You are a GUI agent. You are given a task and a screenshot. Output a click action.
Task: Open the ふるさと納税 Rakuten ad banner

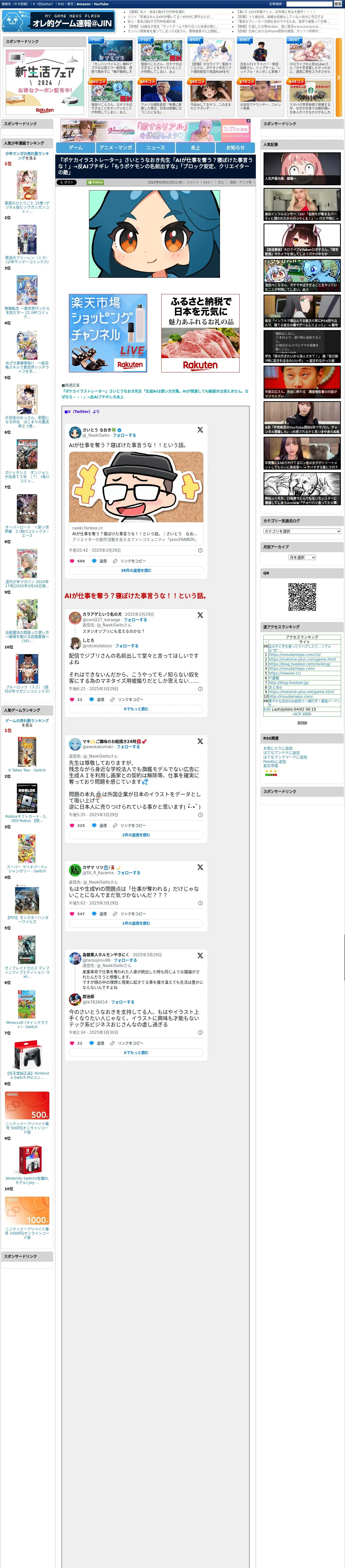click(x=200, y=333)
